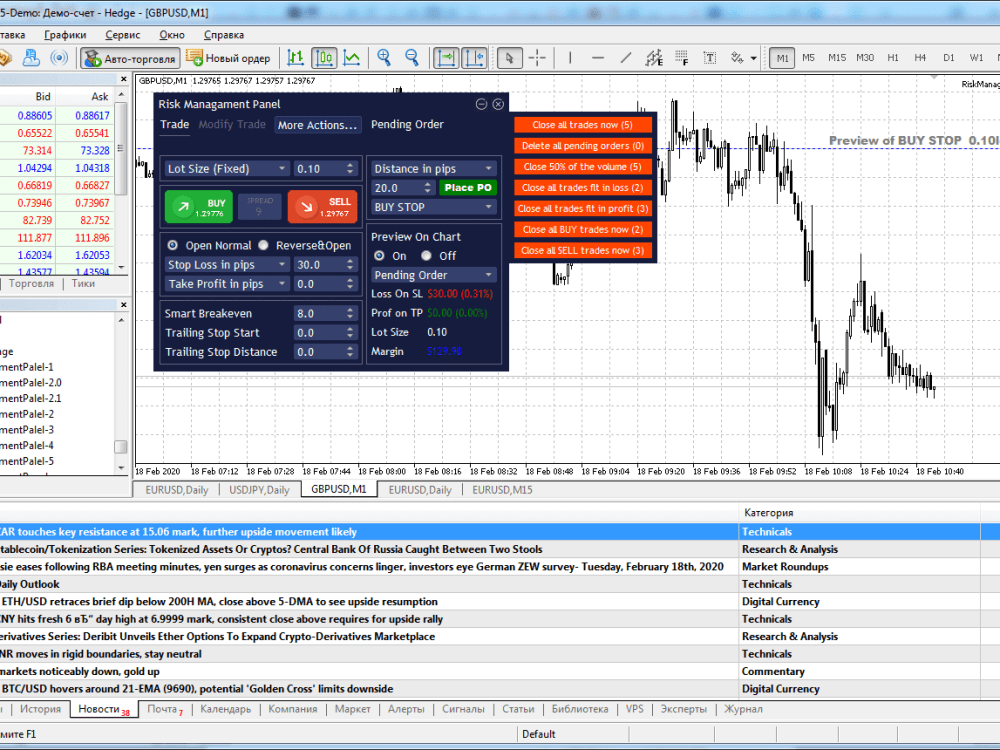The height and width of the screenshot is (750, 1000).
Task: Click the signals radio-wave toolbar icon
Action: (59, 58)
